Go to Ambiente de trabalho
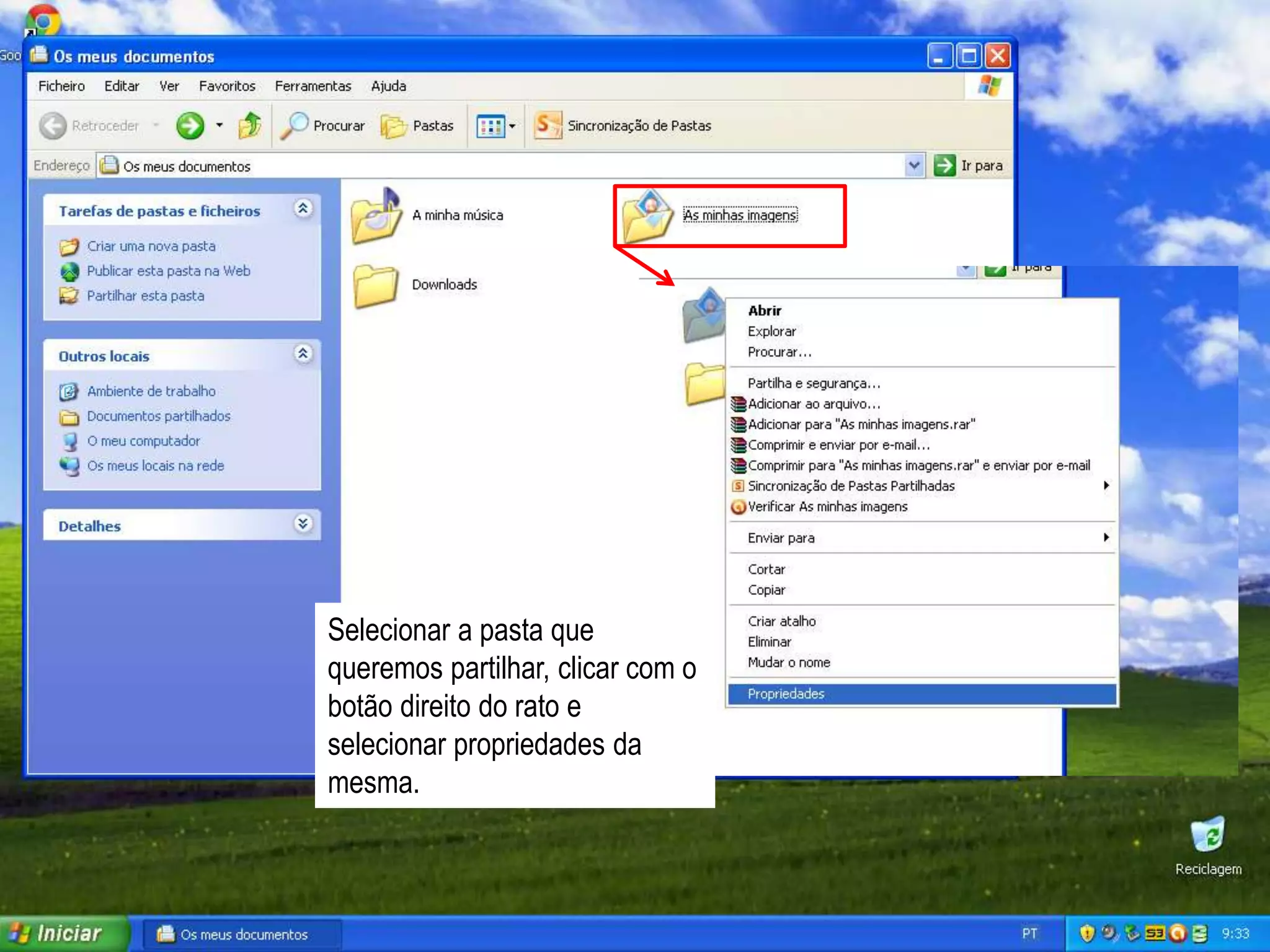 (151, 391)
